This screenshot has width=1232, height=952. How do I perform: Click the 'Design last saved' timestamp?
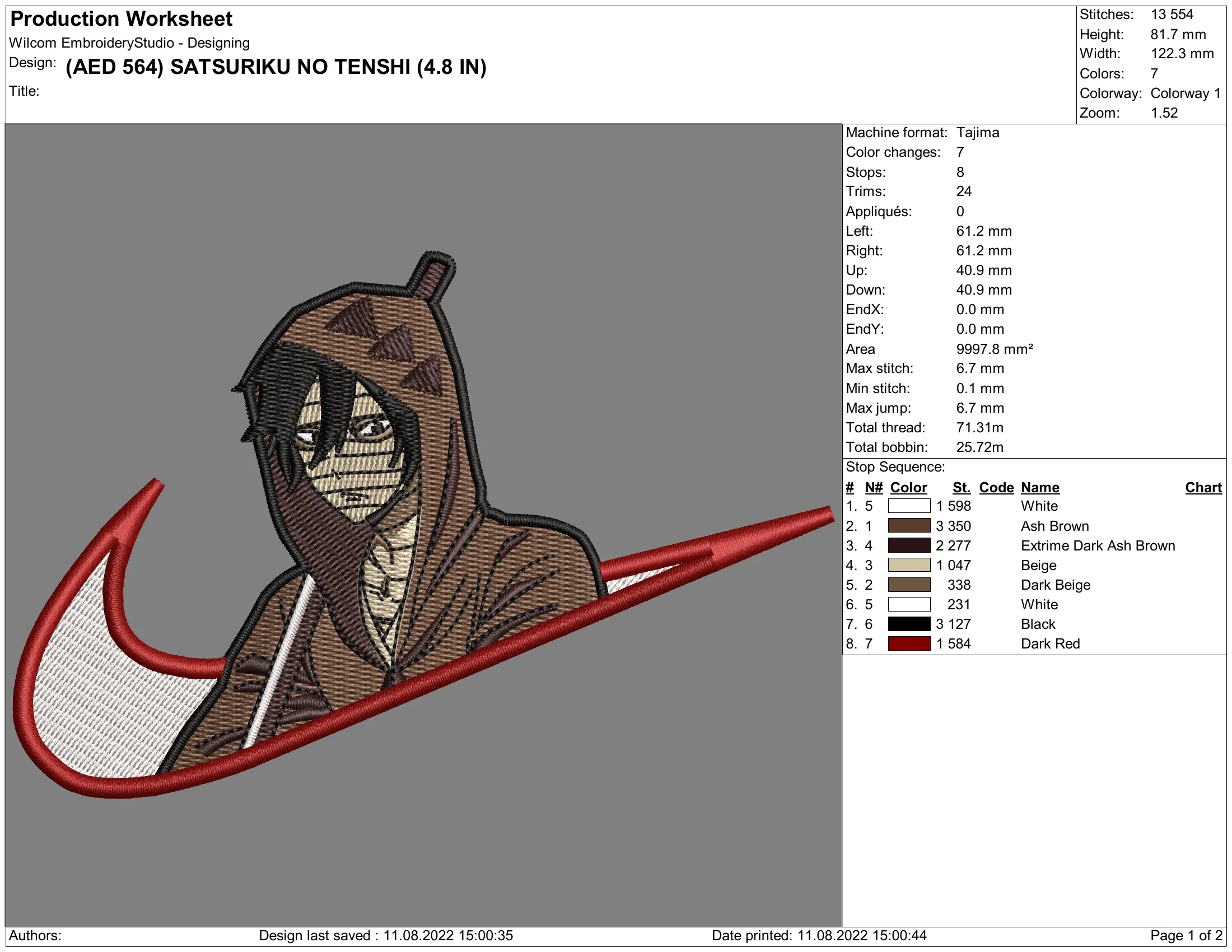[386, 936]
